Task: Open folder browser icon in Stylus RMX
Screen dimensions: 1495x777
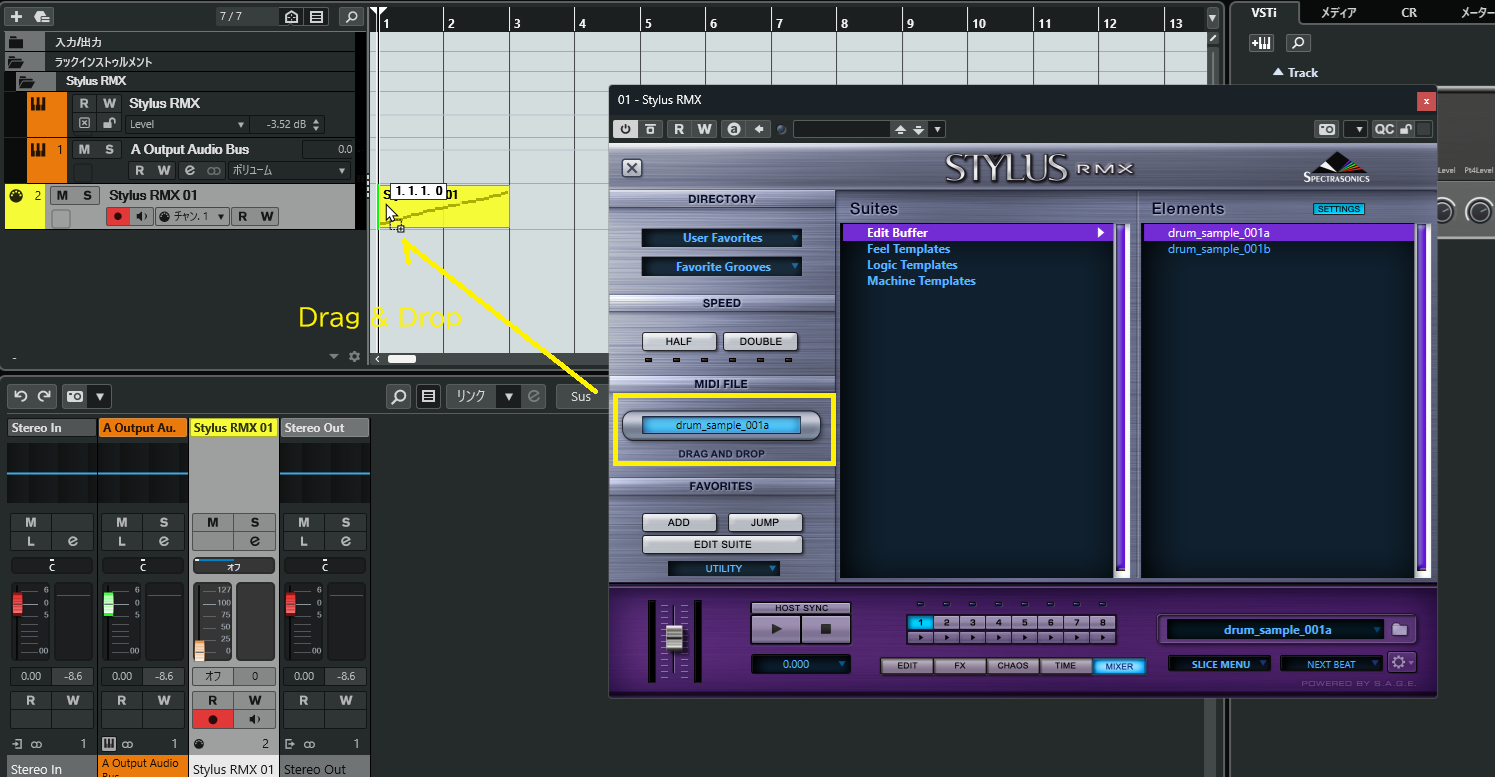Action: pyautogui.click(x=1400, y=629)
